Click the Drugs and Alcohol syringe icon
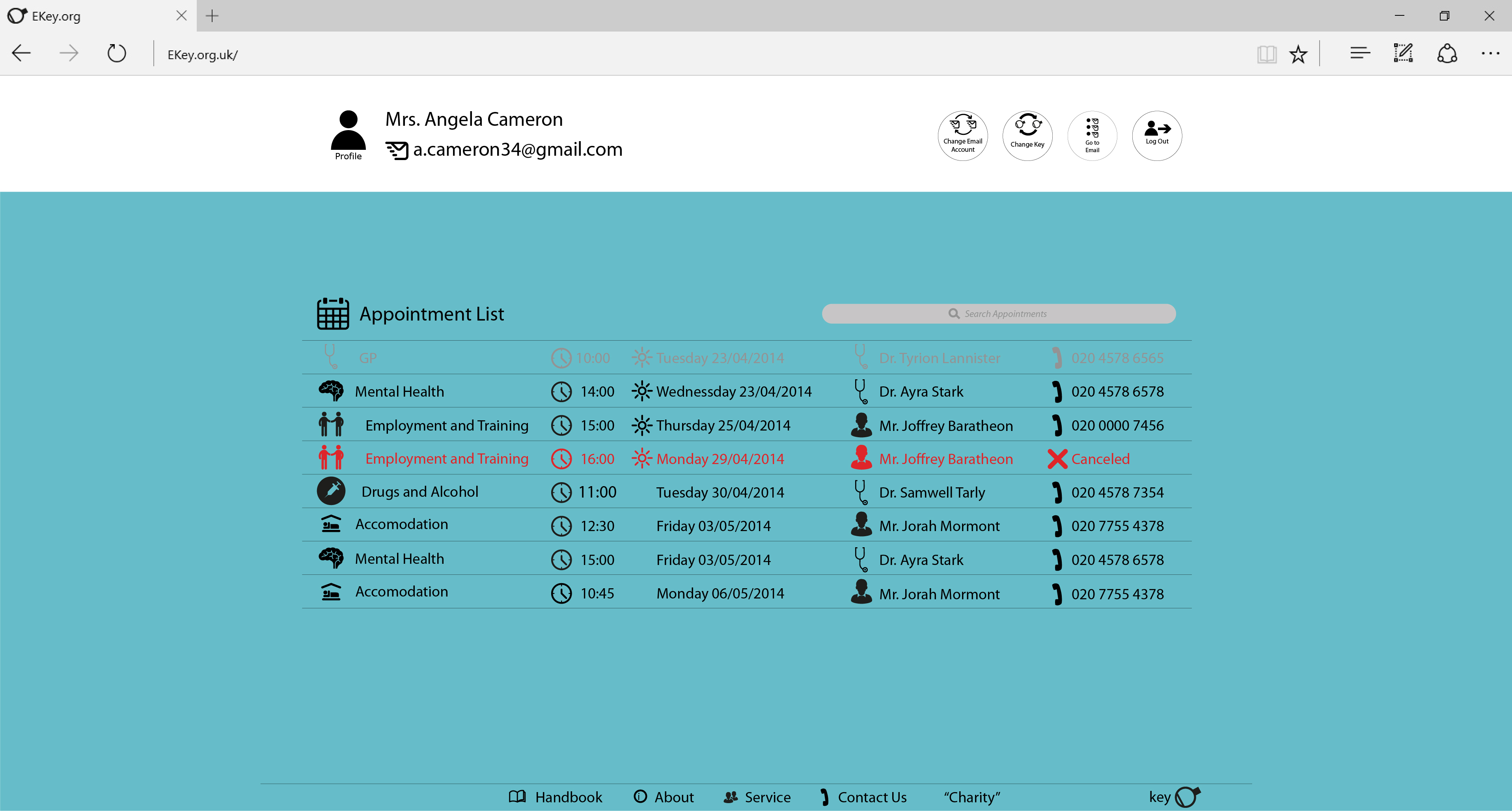 click(x=332, y=492)
